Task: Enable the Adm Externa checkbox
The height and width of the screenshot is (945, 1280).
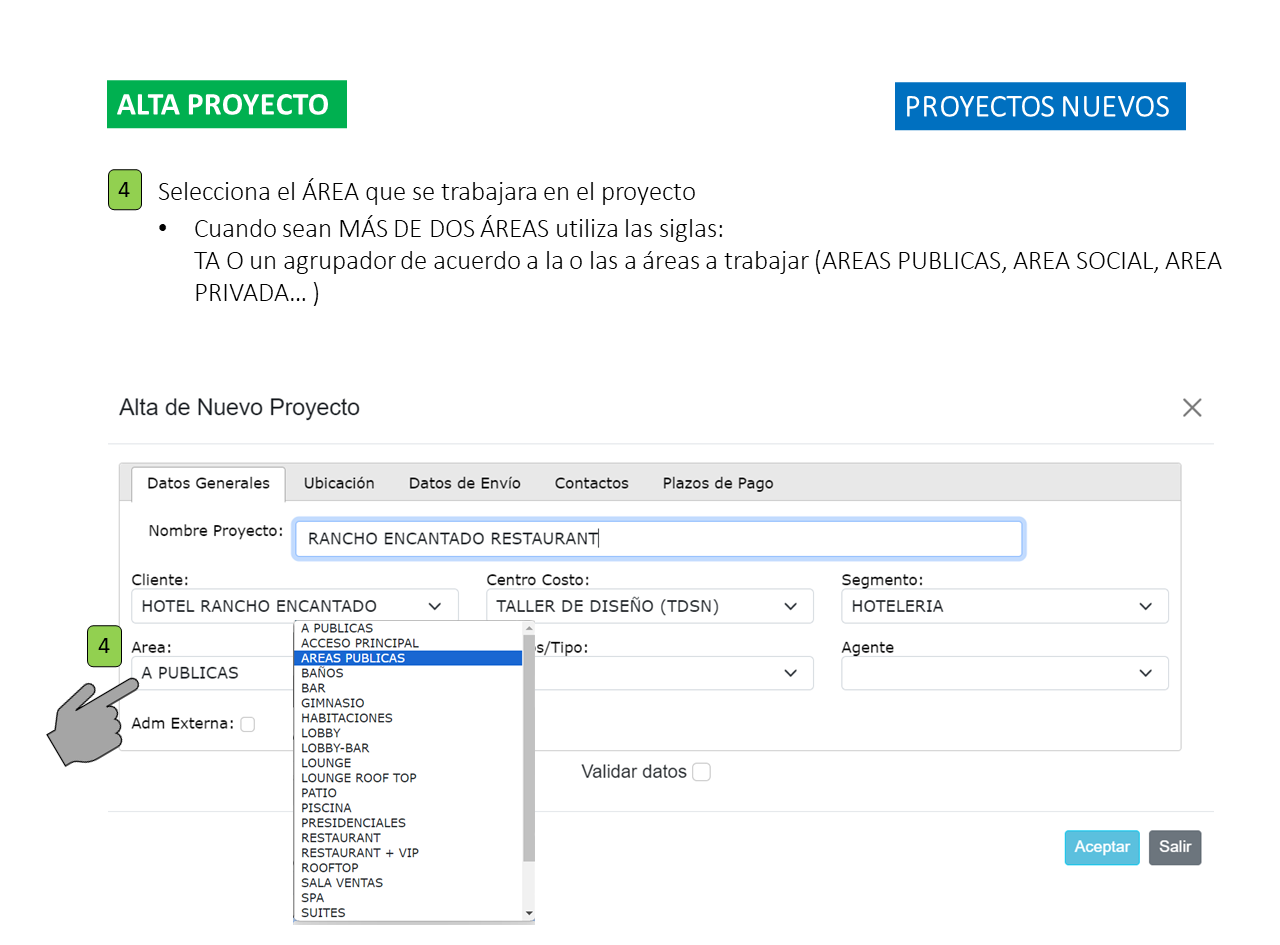Action: [247, 724]
